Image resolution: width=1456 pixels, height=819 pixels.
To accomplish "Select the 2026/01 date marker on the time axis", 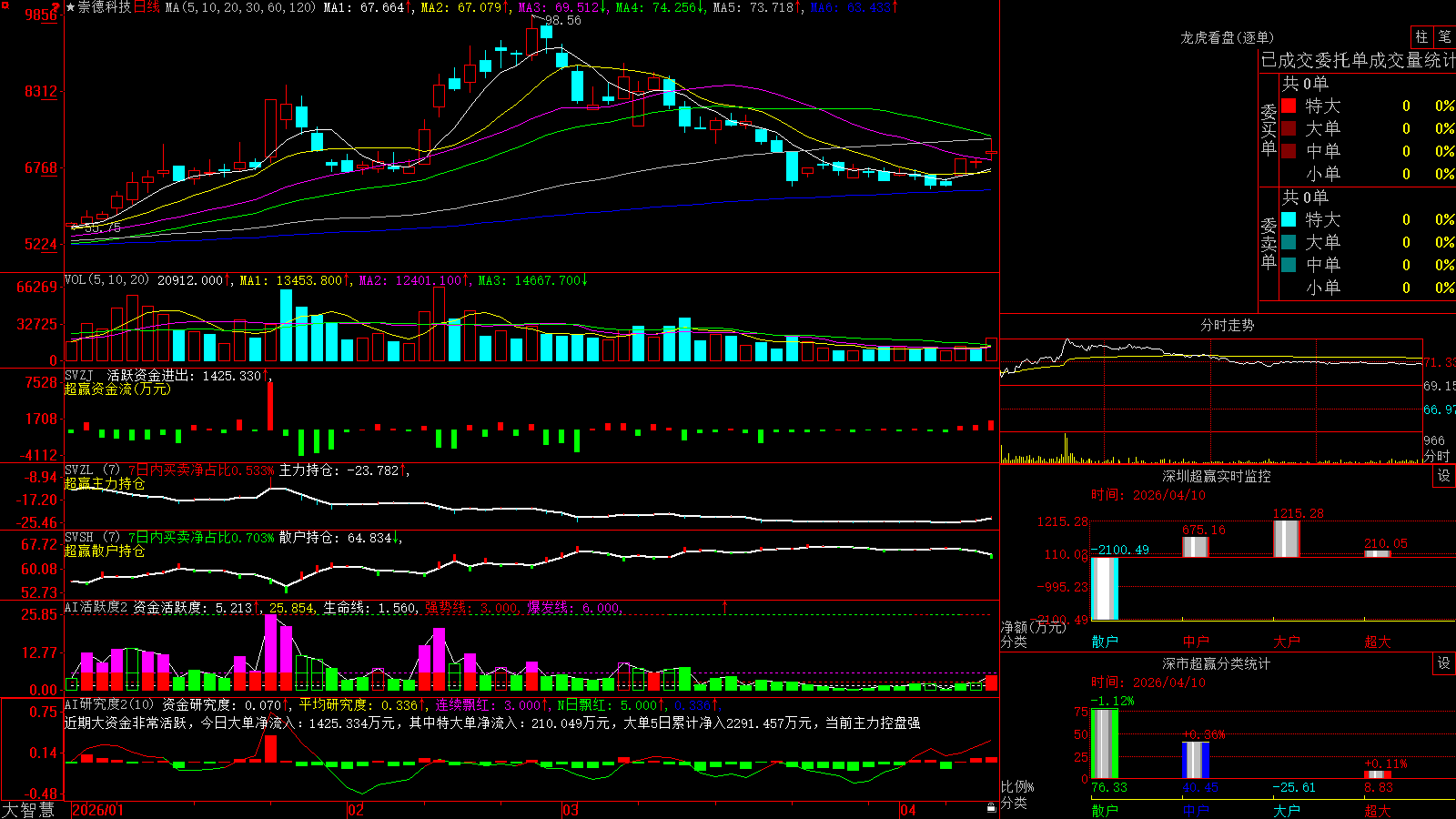I will [97, 810].
